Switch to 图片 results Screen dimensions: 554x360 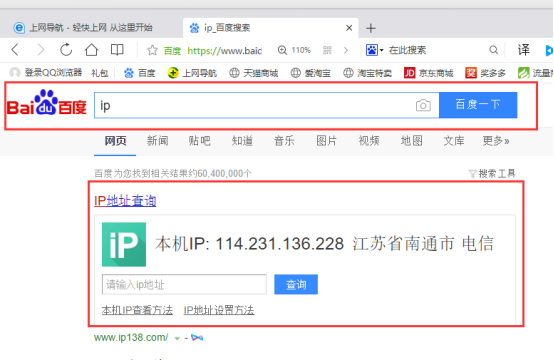coord(326,141)
